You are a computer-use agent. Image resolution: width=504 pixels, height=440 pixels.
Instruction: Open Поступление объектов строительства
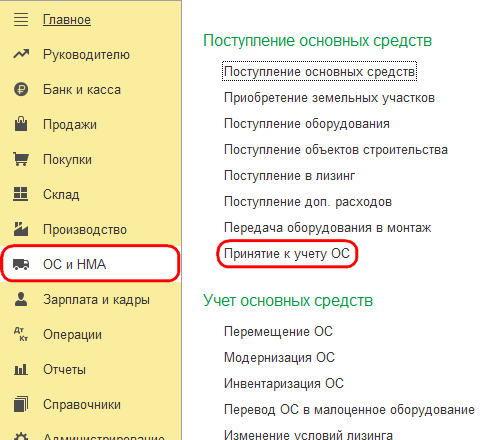336,150
